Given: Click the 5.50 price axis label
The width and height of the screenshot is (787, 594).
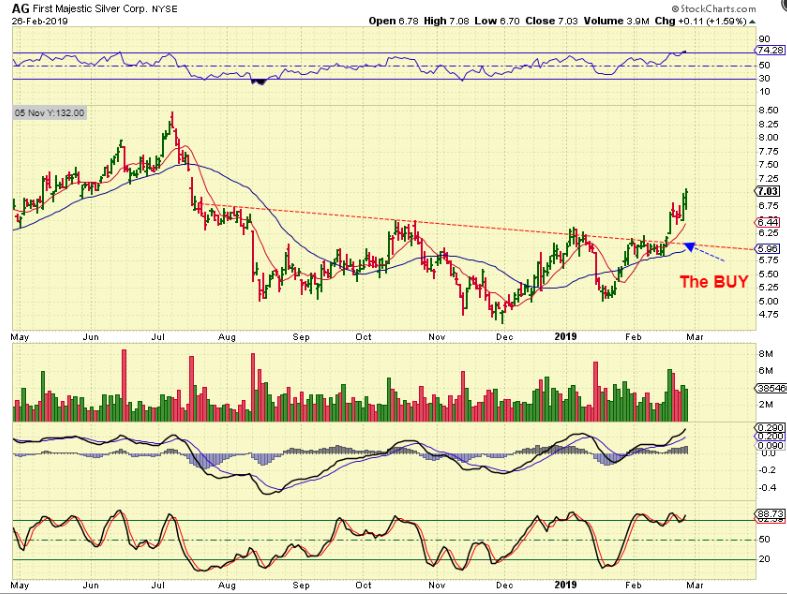Looking at the screenshot, I should tap(769, 274).
